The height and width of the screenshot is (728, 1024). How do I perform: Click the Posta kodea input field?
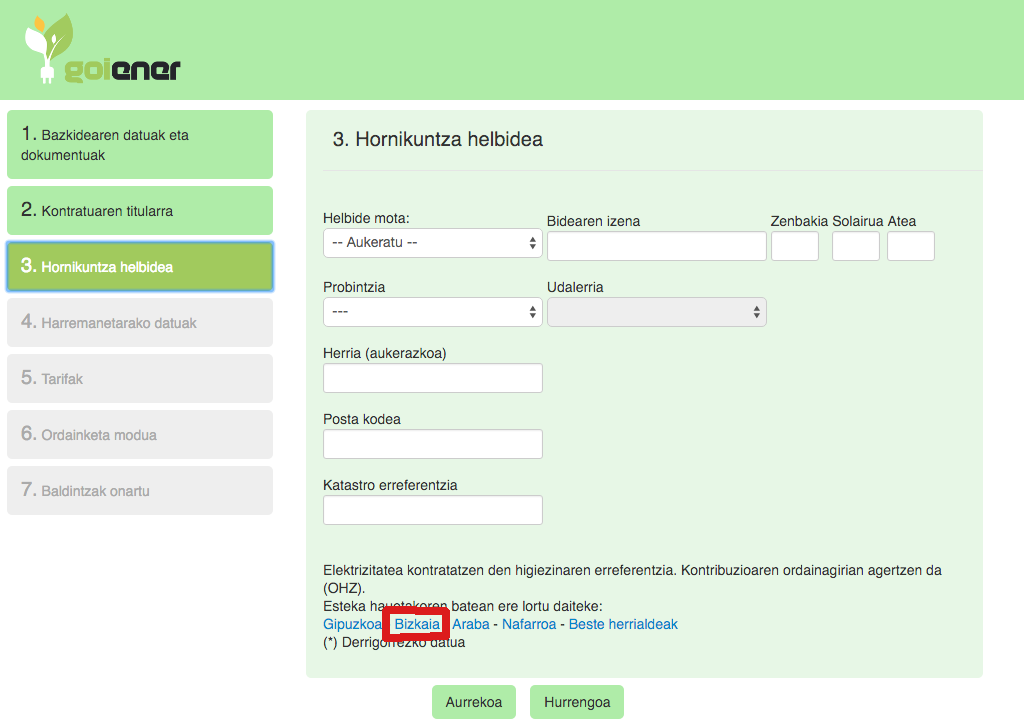point(432,444)
